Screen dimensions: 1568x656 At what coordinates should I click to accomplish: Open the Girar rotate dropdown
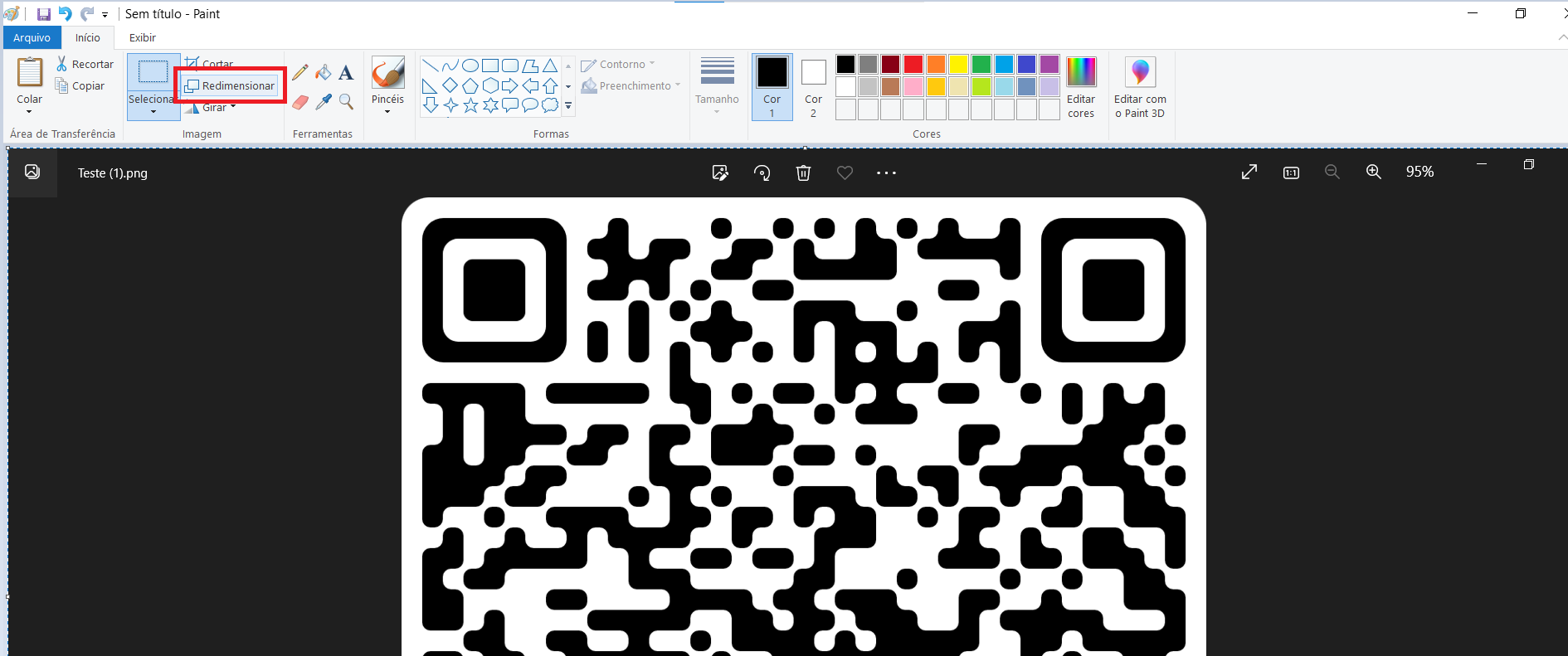[233, 107]
